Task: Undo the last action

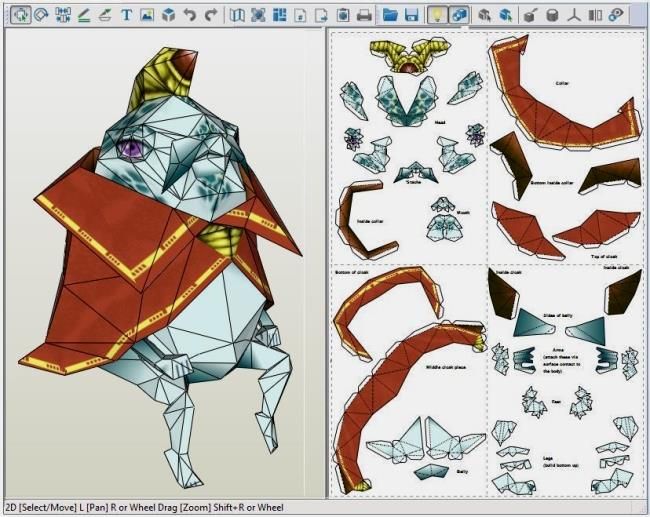Action: (x=190, y=15)
